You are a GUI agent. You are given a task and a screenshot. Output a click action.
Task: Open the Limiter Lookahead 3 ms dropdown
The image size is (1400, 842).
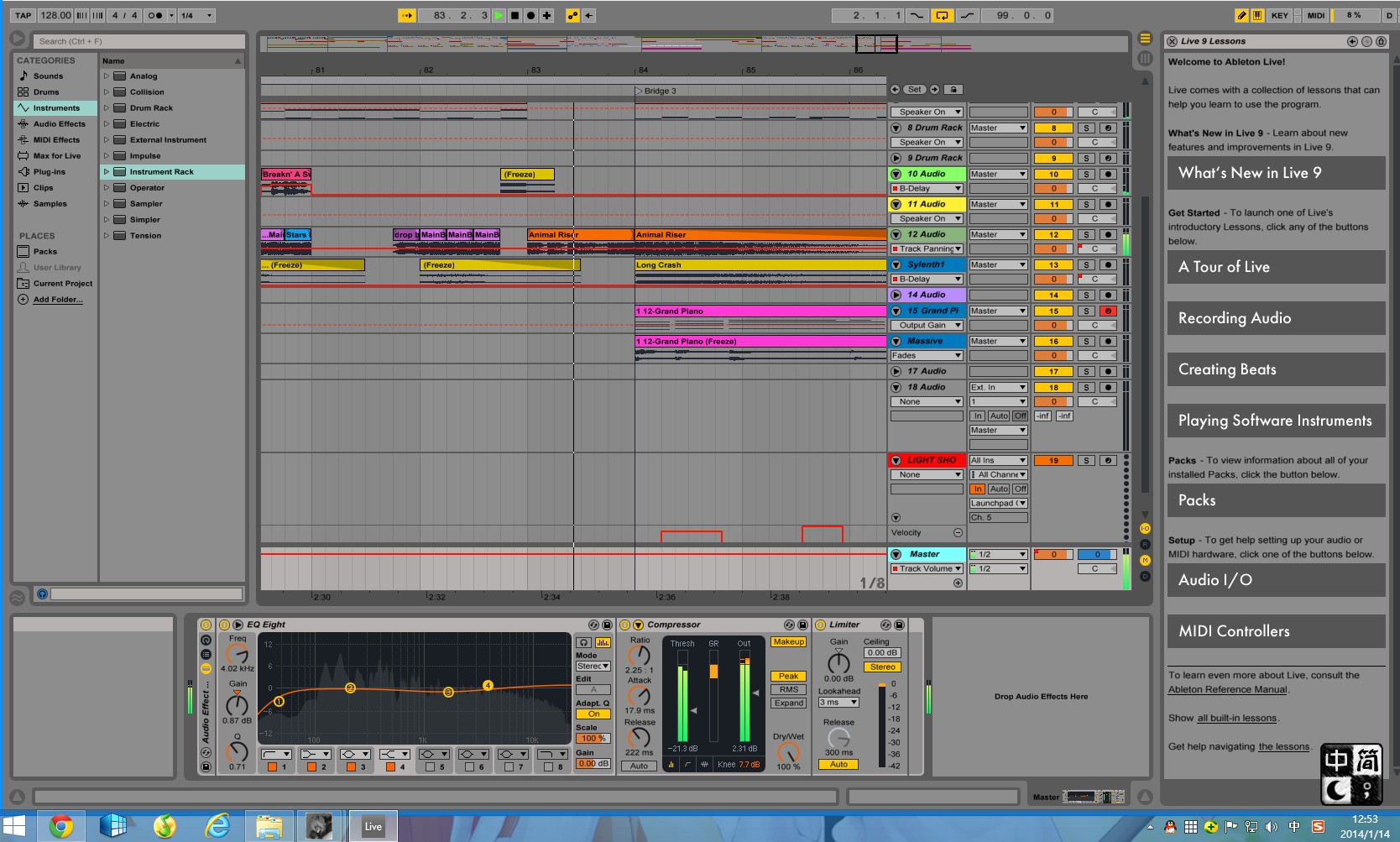point(838,702)
